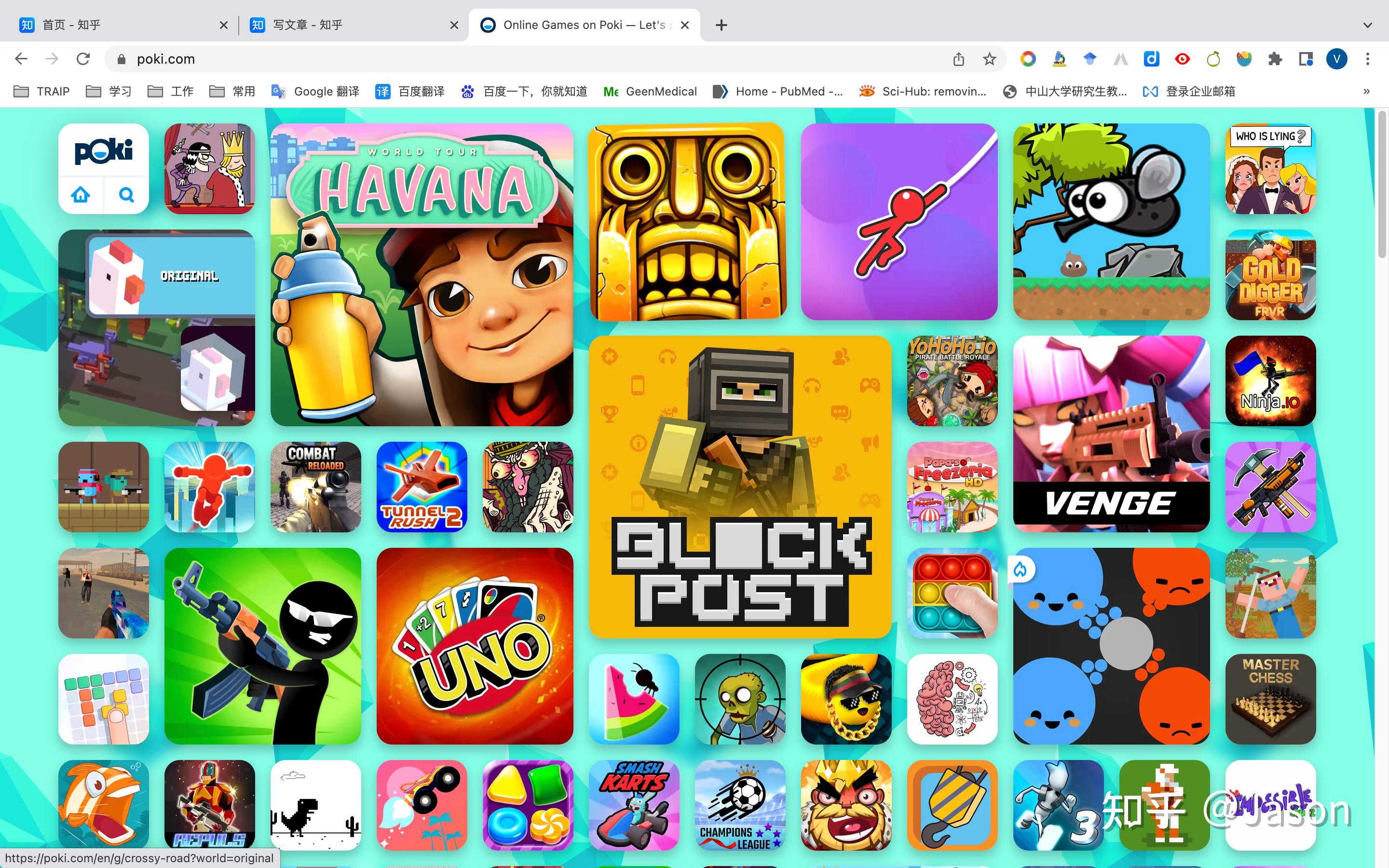Open the TRAIP bookmarks folder
The image size is (1389, 868).
tap(42, 91)
